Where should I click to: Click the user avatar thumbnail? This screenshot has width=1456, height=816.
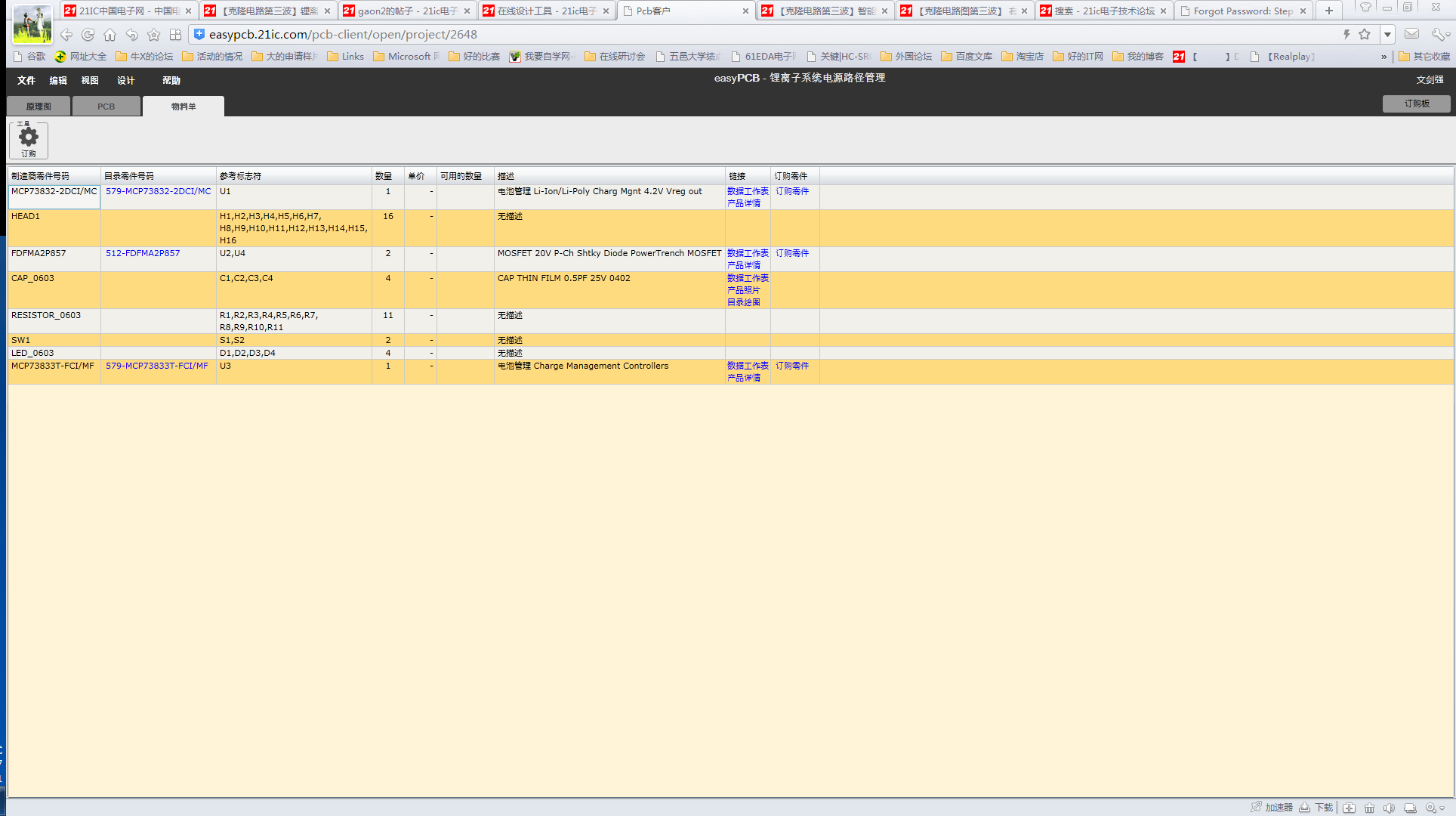(32, 23)
